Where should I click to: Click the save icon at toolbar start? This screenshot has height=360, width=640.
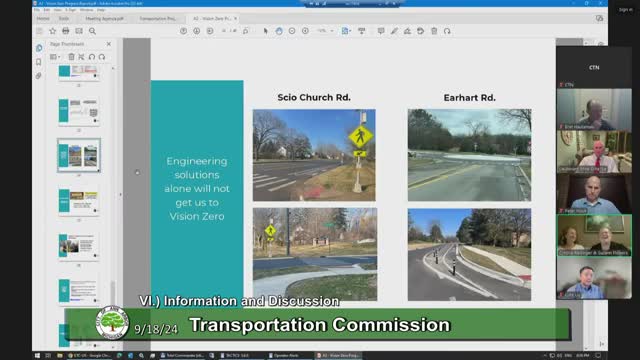coord(40,31)
